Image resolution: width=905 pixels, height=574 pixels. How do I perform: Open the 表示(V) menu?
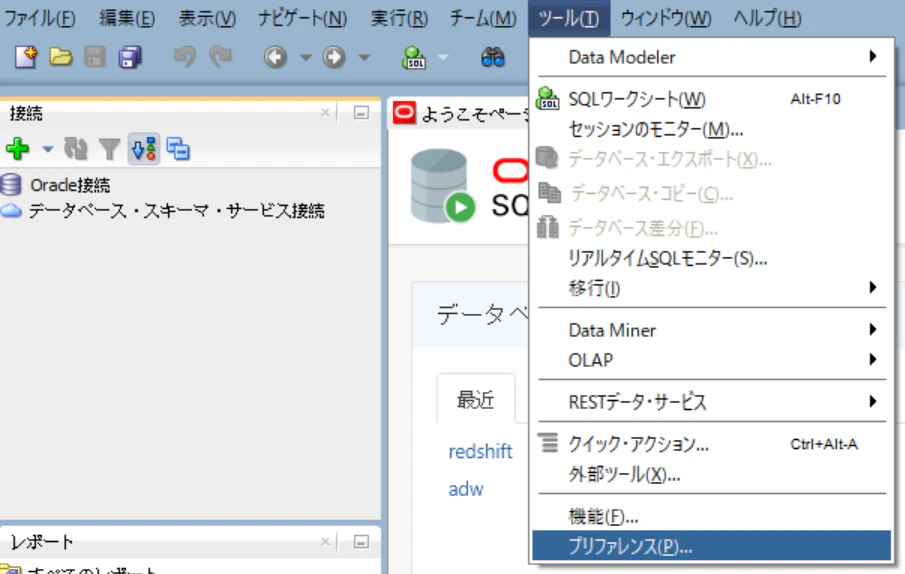coord(207,18)
